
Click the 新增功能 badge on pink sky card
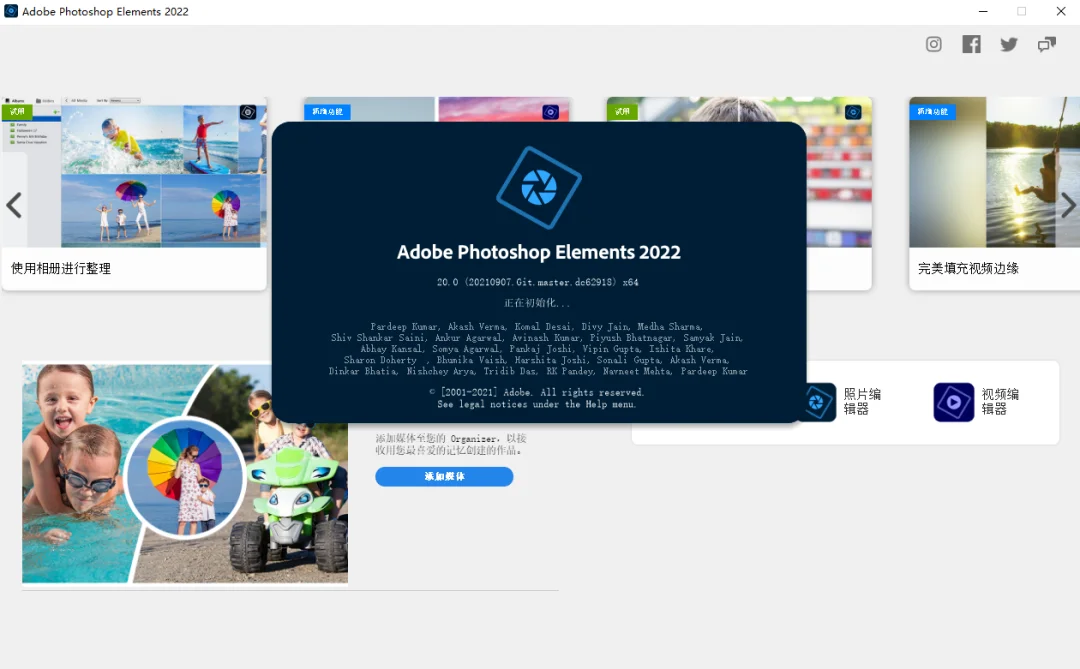[328, 112]
